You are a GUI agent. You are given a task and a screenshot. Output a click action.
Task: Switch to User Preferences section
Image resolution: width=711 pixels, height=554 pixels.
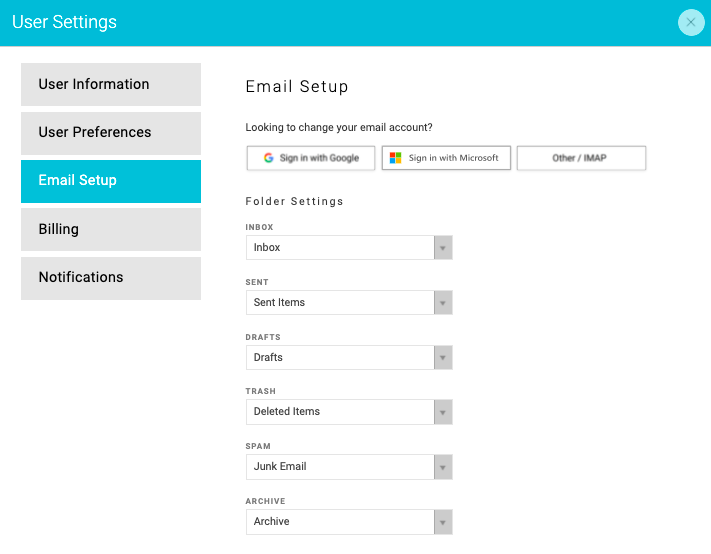pyautogui.click(x=111, y=133)
